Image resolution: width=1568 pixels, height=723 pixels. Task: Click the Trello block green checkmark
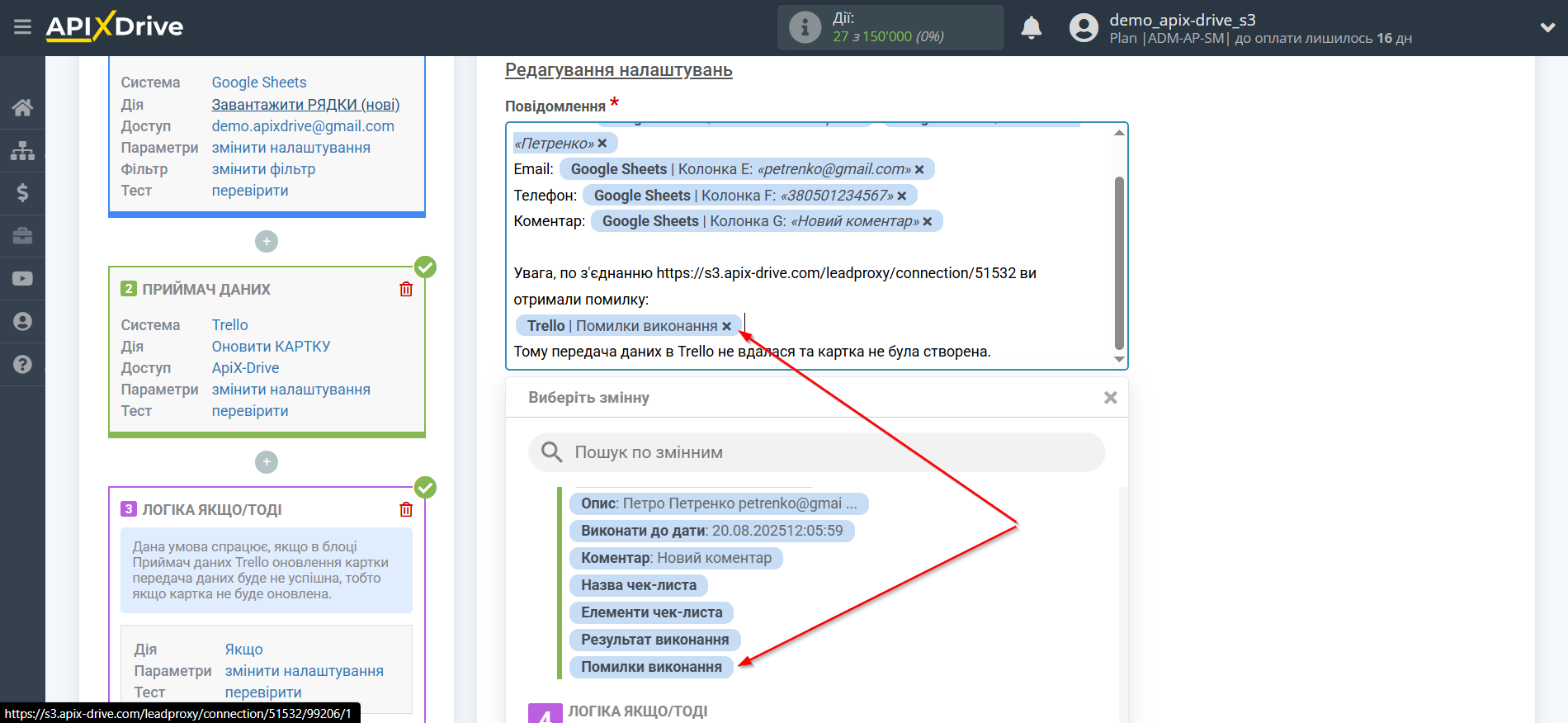425,267
